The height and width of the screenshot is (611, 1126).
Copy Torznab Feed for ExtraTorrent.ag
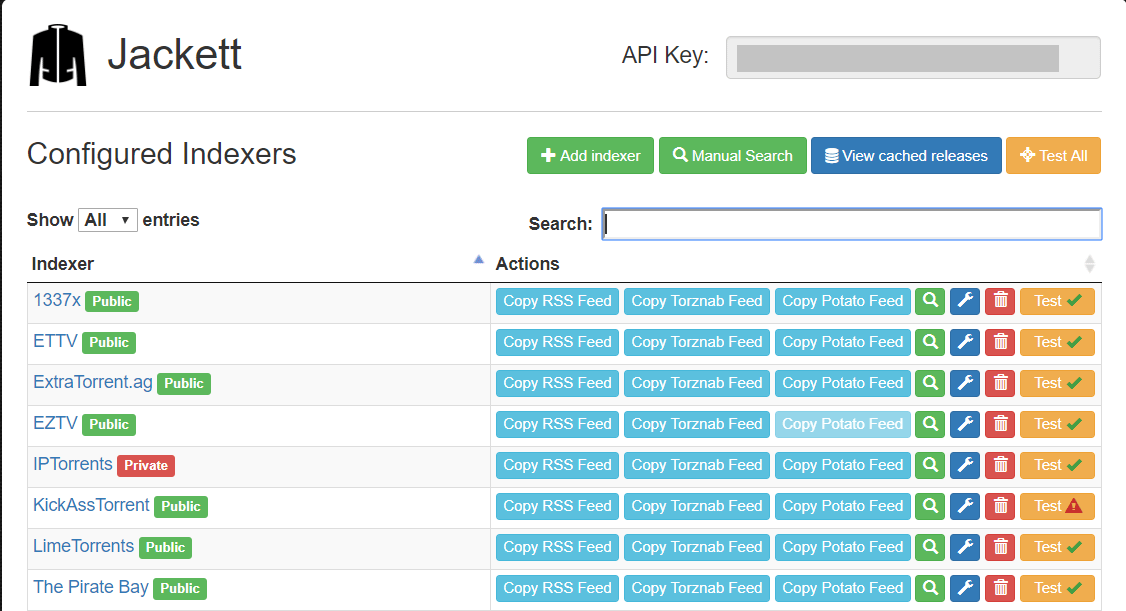coord(697,383)
